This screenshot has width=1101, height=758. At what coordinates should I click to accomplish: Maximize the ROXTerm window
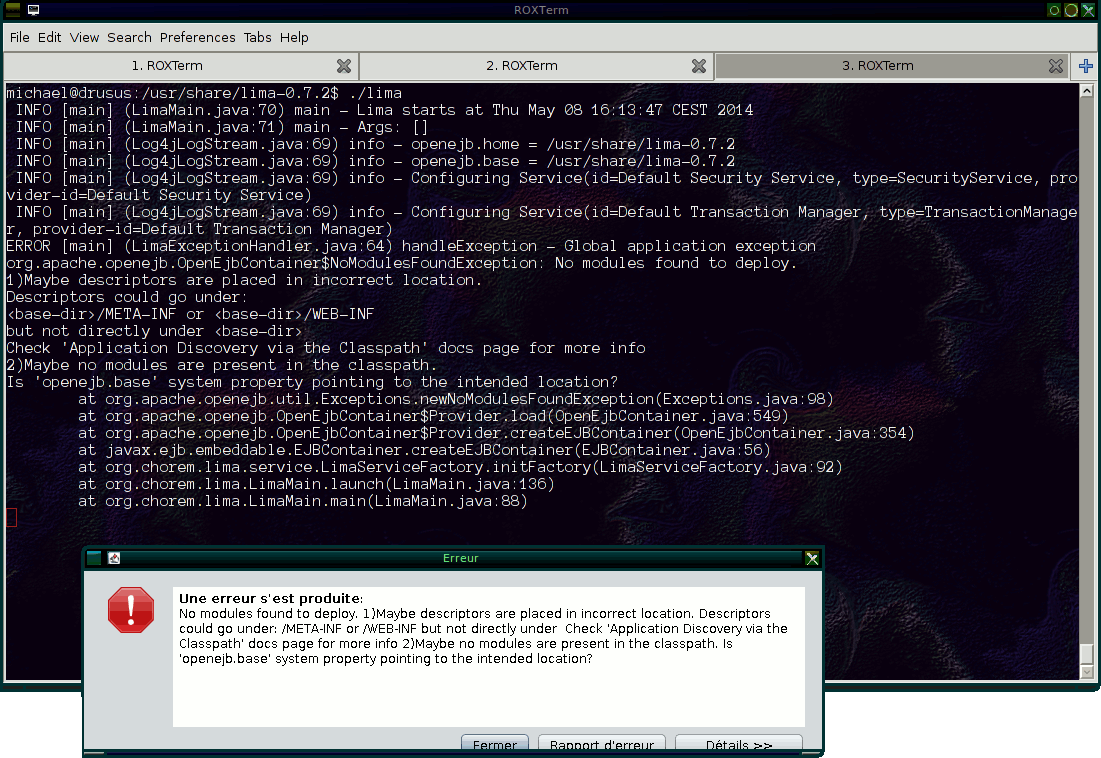pyautogui.click(x=1071, y=10)
